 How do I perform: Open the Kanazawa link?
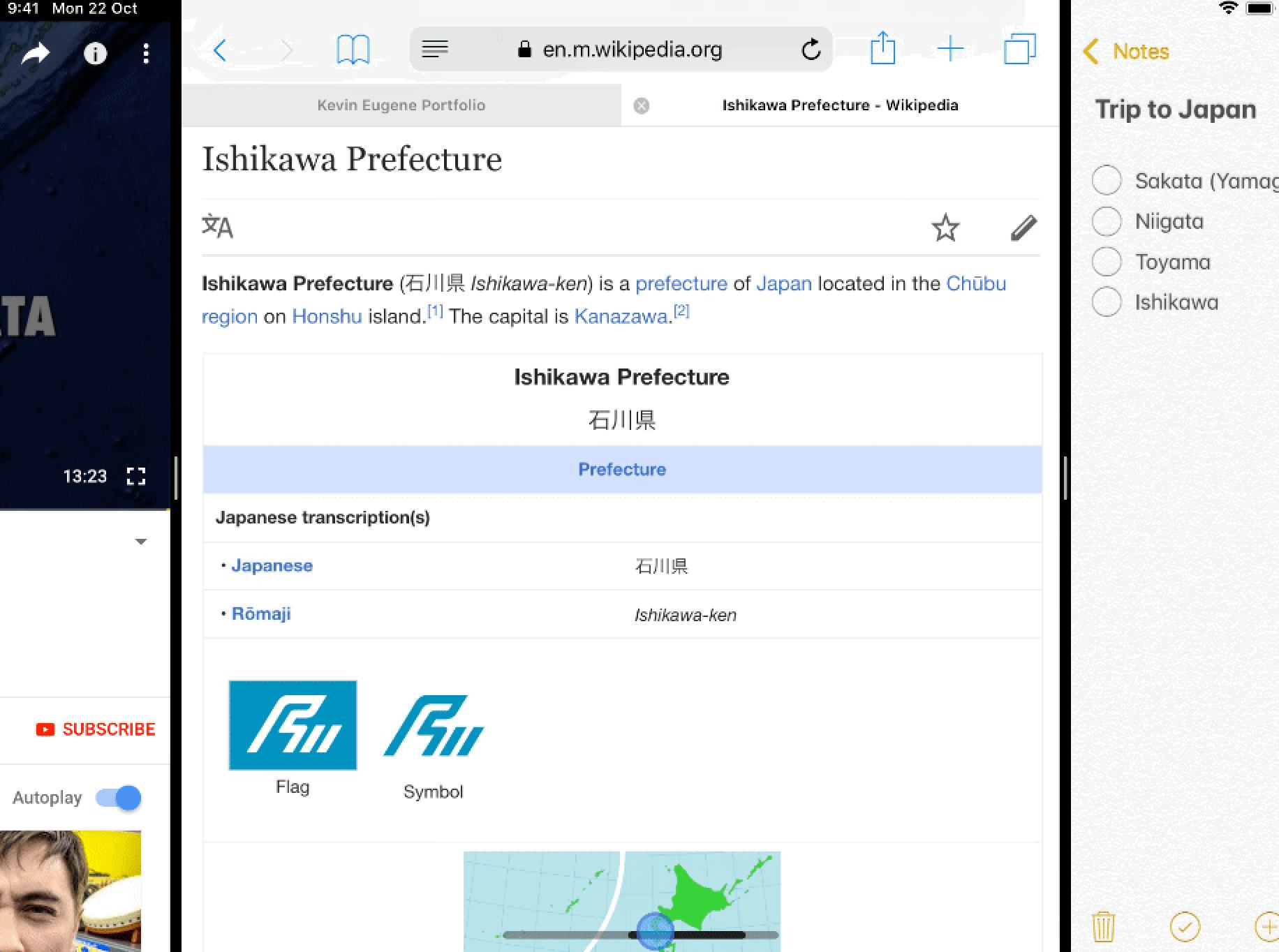pyautogui.click(x=621, y=316)
